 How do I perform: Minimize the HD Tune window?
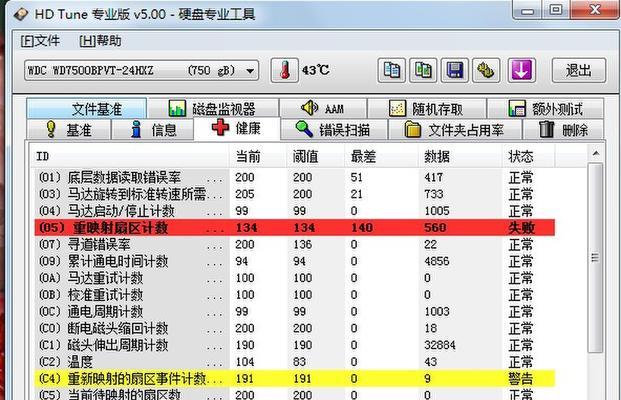pos(527,11)
